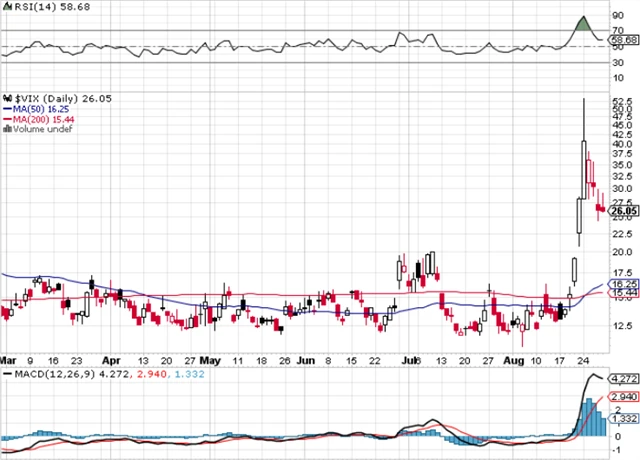640x460 pixels.
Task: Click the 2.940 MACD signal tag
Action: pos(624,397)
